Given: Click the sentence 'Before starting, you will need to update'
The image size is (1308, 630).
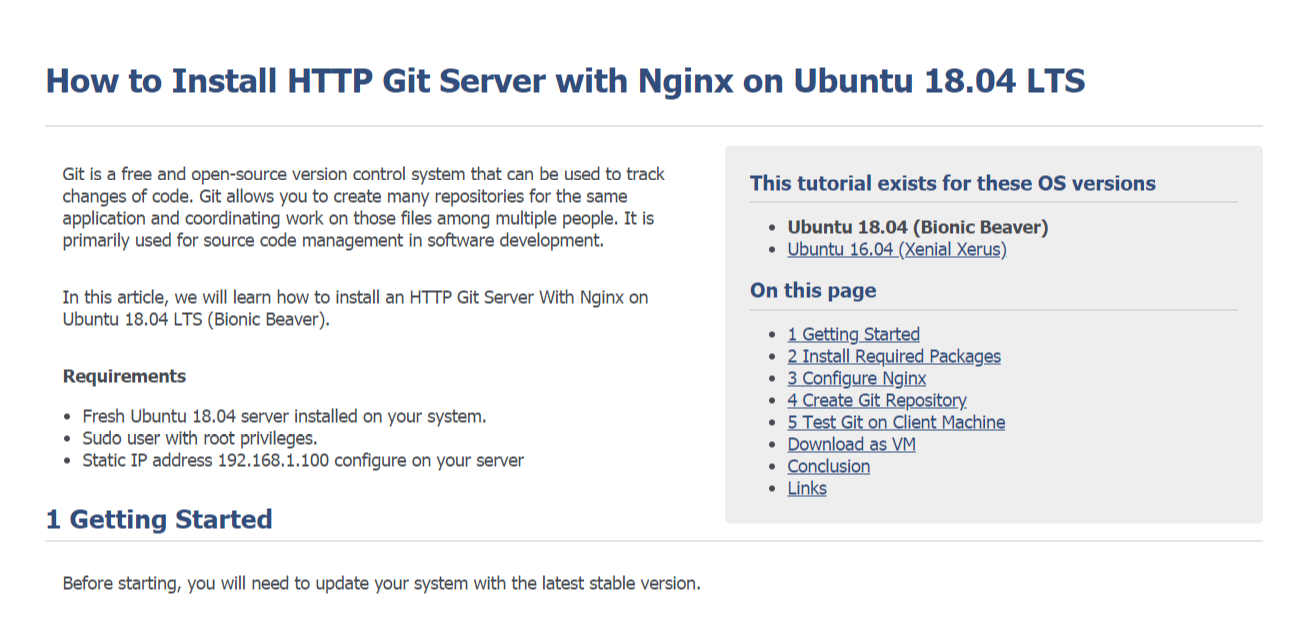Looking at the screenshot, I should pyautogui.click(x=381, y=583).
